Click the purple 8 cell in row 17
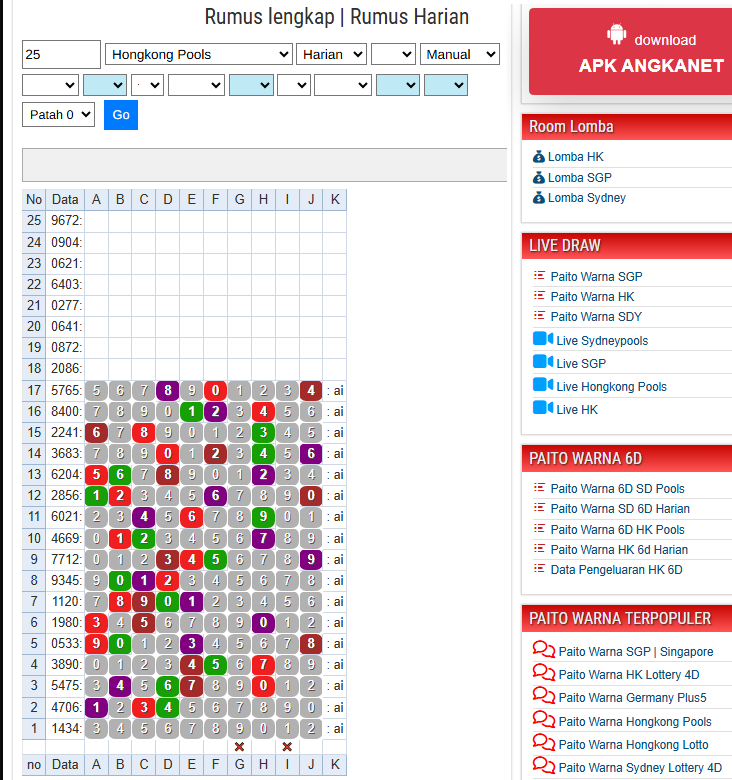The height and width of the screenshot is (780, 732). point(168,390)
